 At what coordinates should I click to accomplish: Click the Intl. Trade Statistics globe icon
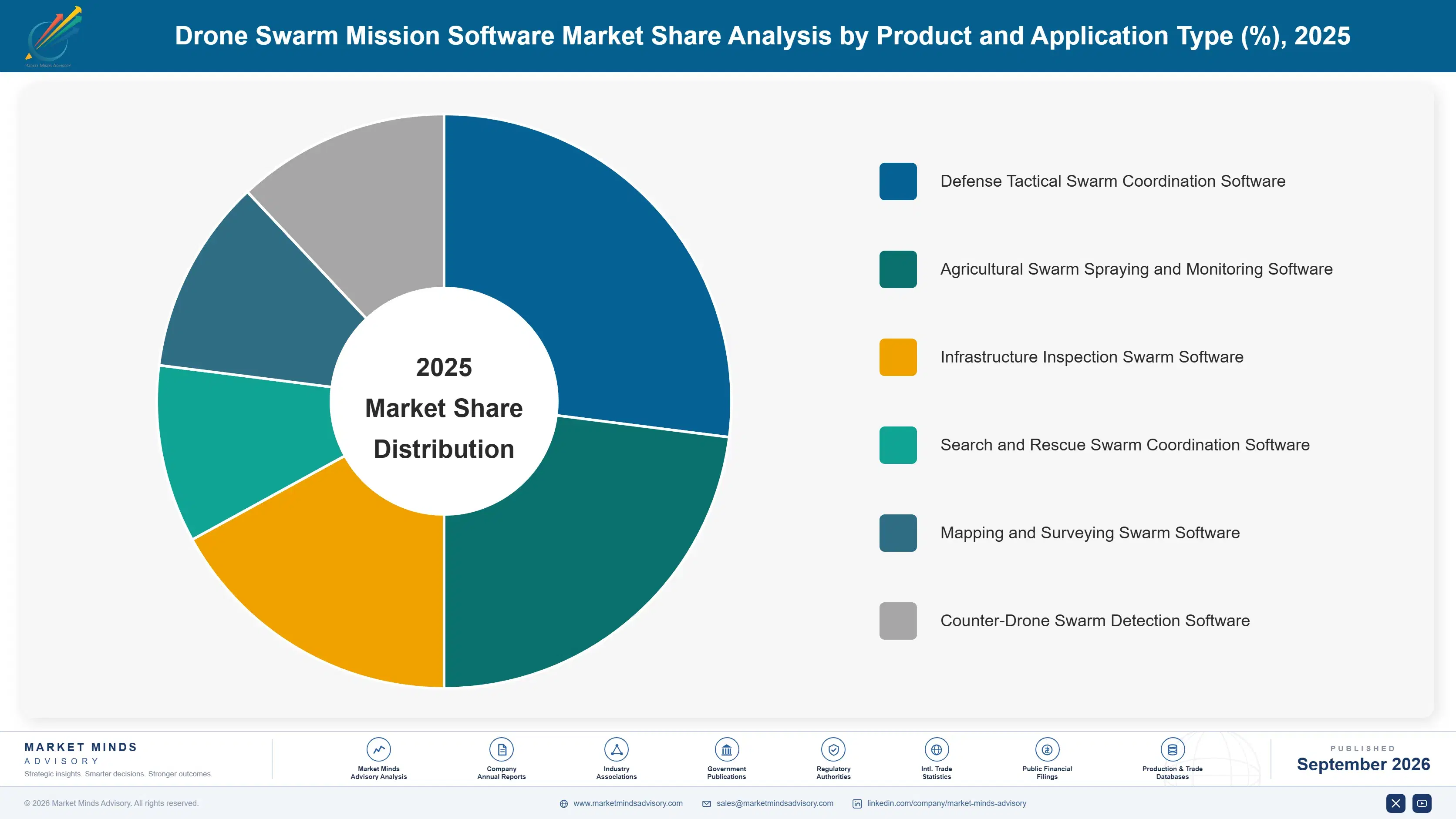point(937,749)
